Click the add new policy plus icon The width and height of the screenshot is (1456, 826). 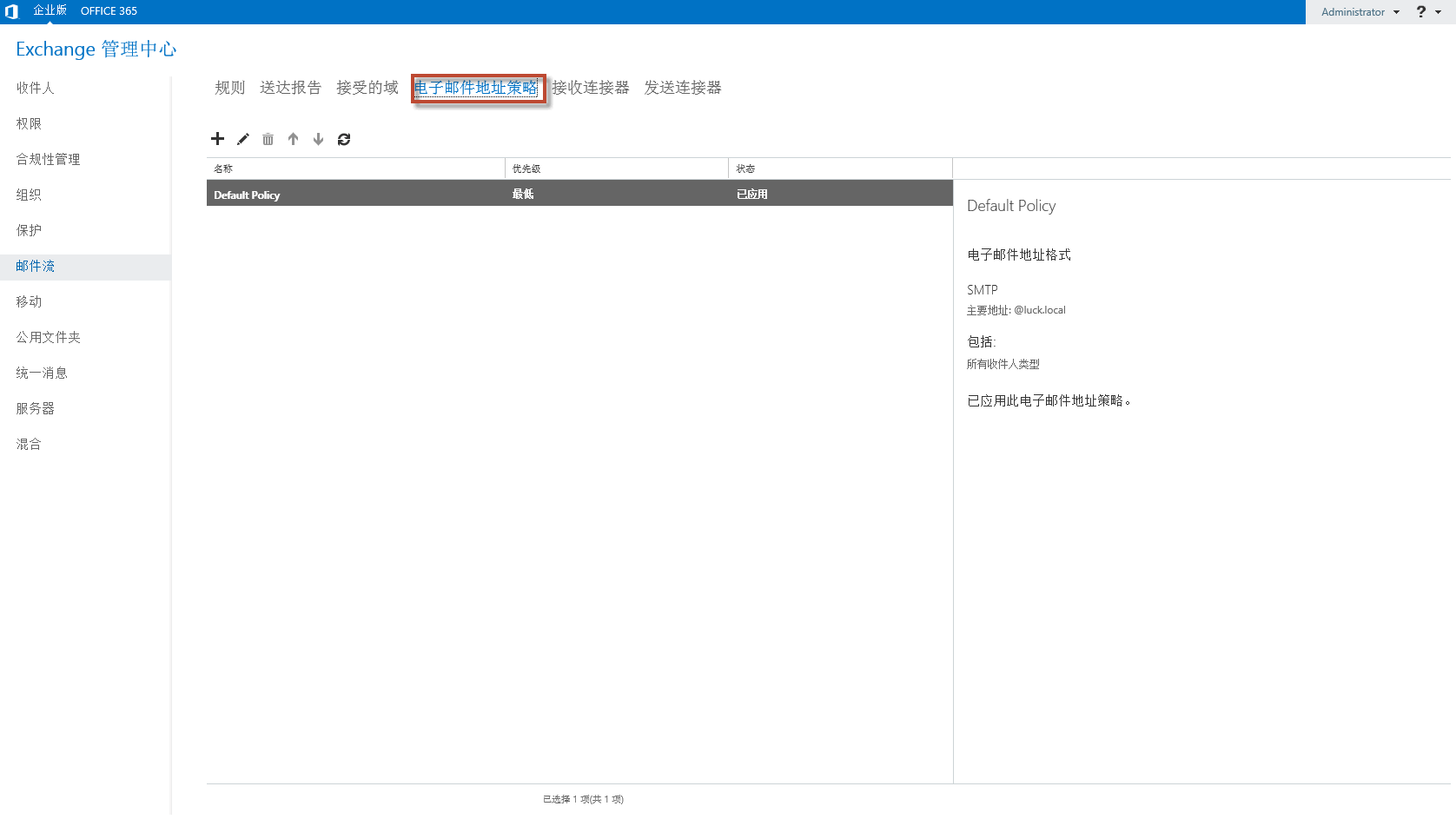click(x=217, y=139)
